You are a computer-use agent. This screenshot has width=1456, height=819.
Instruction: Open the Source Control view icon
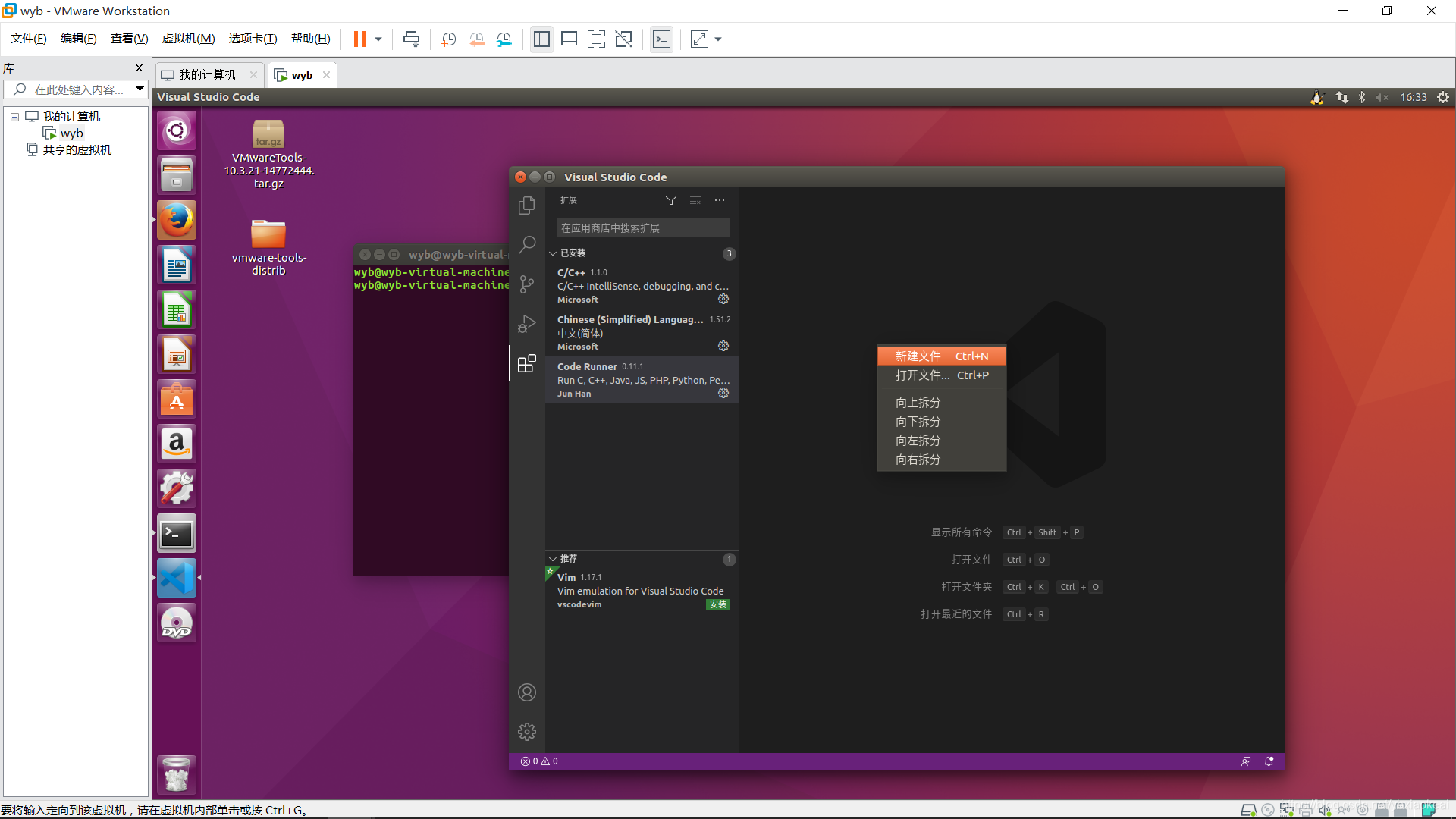526,284
